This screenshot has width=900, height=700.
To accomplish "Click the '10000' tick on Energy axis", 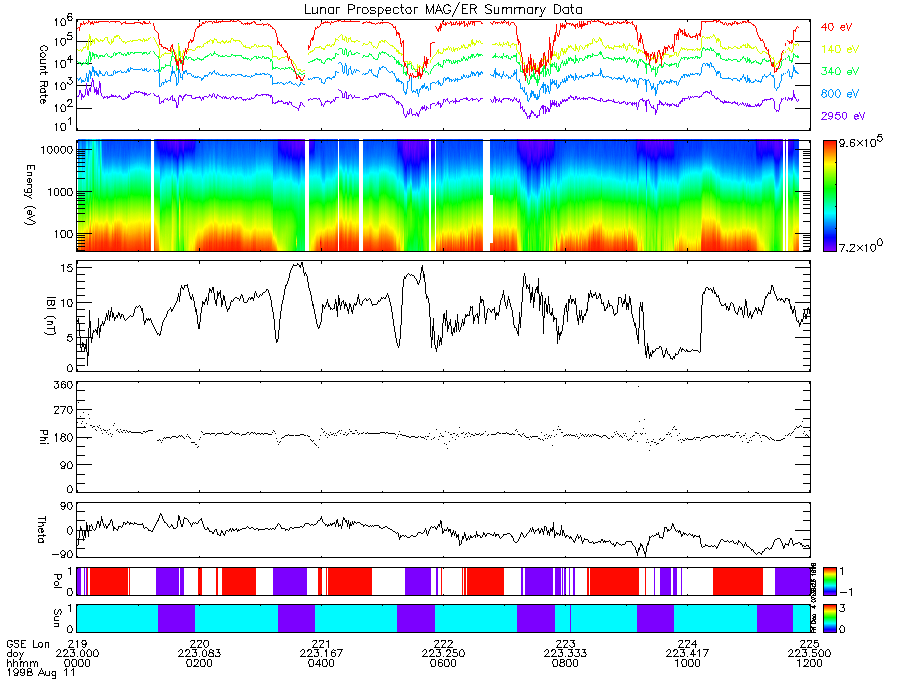I will tap(59, 150).
